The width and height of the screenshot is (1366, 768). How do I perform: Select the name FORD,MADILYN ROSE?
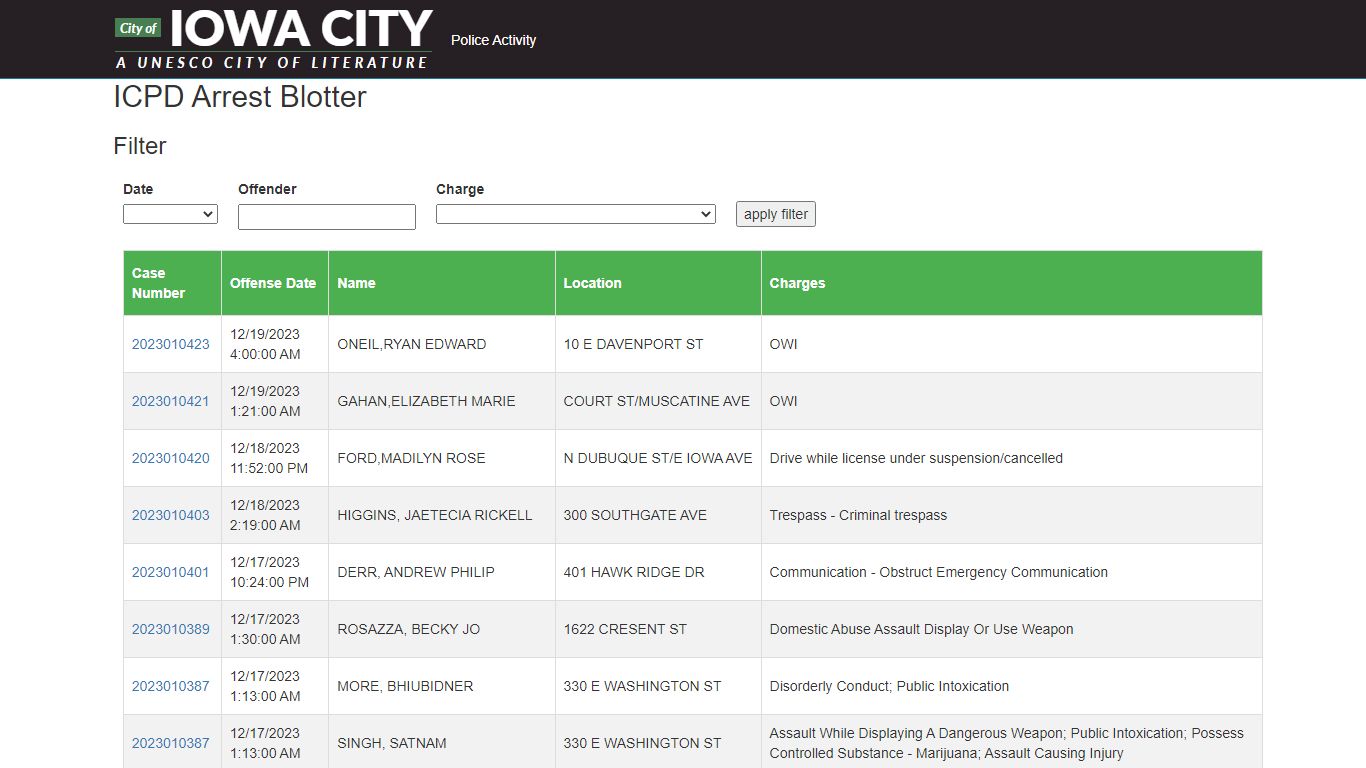click(411, 458)
